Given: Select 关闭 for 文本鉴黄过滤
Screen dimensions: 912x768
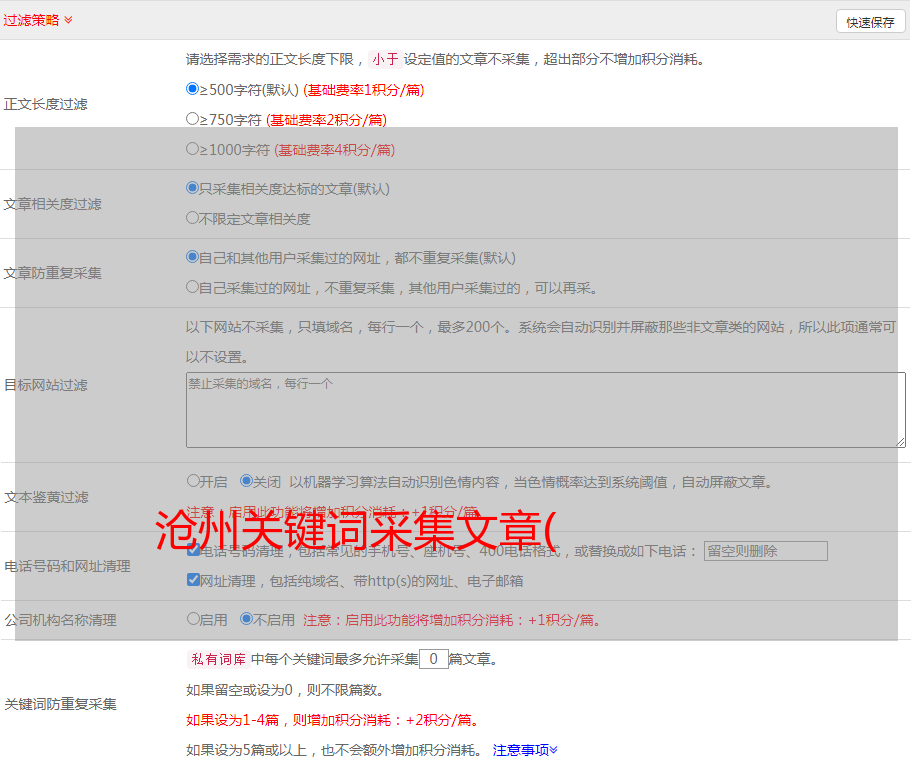Looking at the screenshot, I should [246, 481].
